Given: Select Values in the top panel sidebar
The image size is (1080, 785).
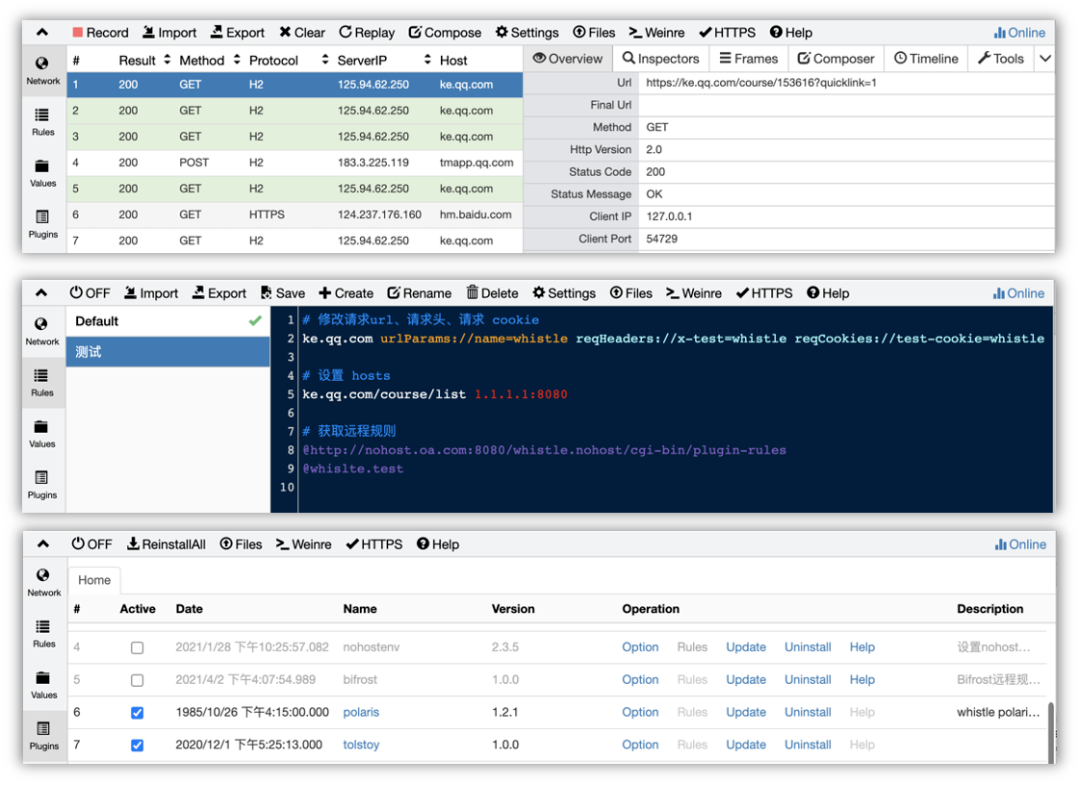Looking at the screenshot, I should [43, 174].
